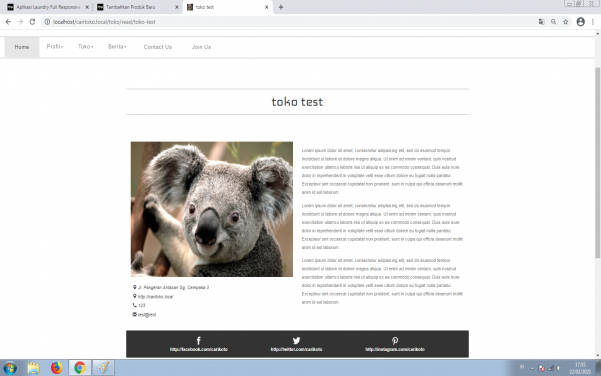Launch Firefox from the taskbar
Viewport: 601px width, 376px height.
pyautogui.click(x=56, y=368)
